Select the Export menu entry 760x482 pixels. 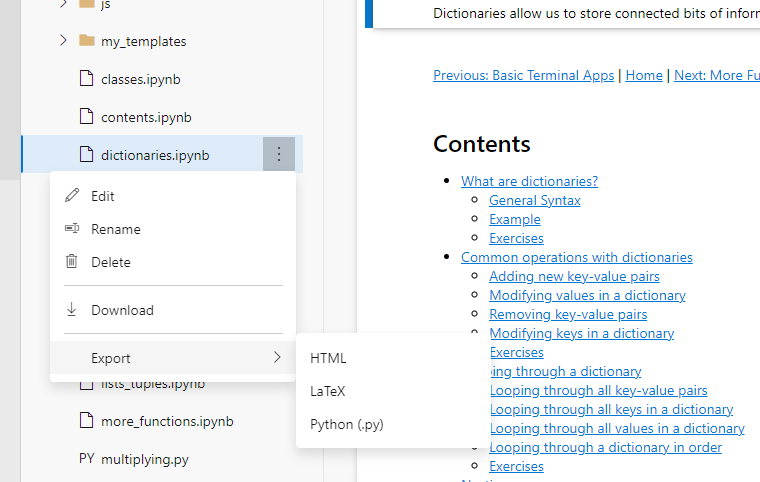click(173, 358)
